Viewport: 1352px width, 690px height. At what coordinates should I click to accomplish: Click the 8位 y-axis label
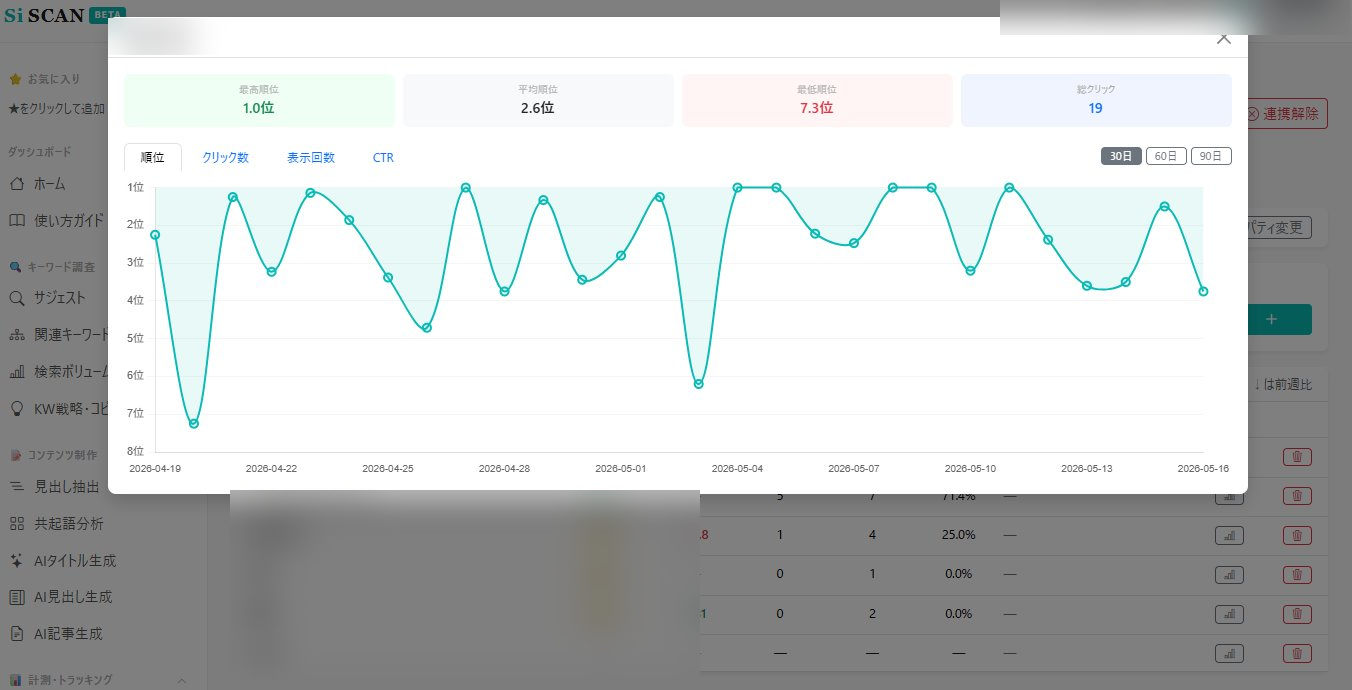click(136, 451)
